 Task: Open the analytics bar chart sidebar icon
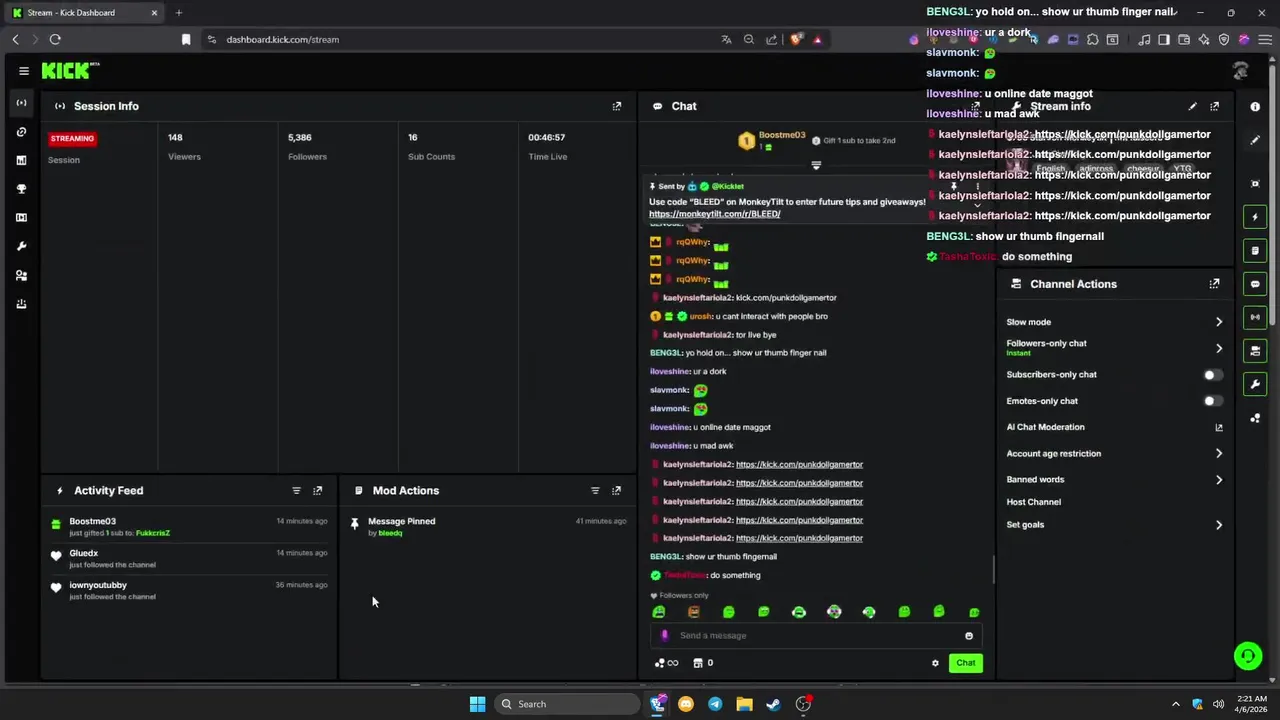21,160
